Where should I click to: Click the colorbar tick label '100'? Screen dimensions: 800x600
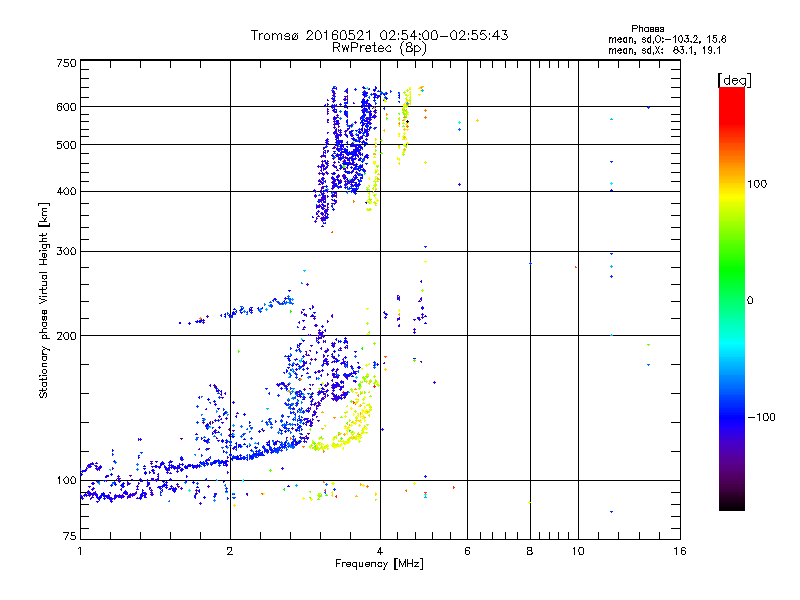pos(757,184)
